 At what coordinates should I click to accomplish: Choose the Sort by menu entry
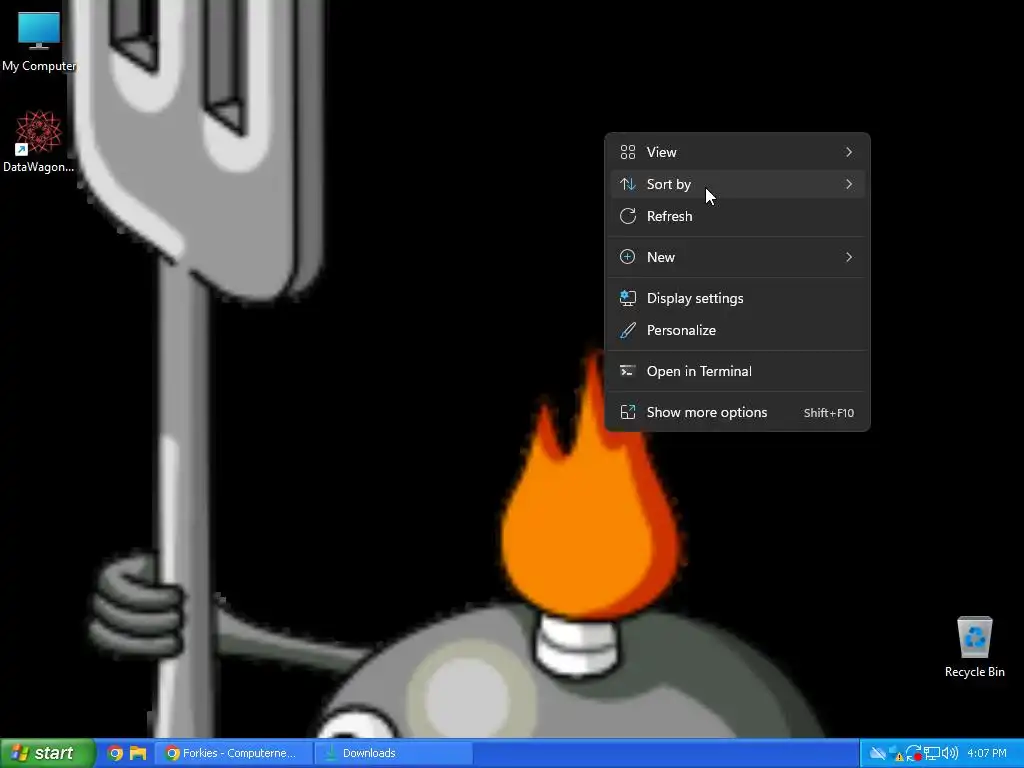(x=737, y=184)
